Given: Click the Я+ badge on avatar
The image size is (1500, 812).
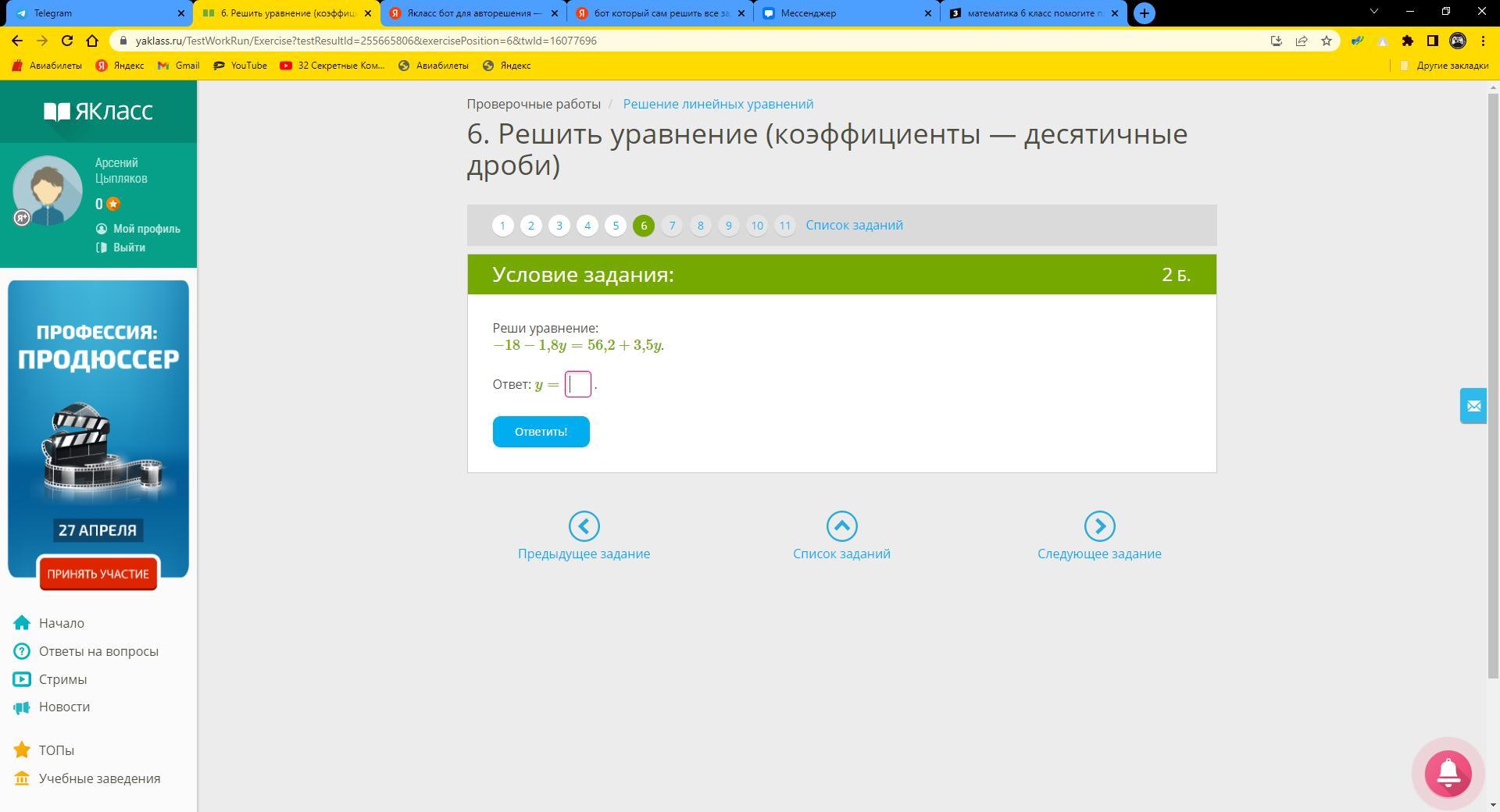Looking at the screenshot, I should coord(22,219).
